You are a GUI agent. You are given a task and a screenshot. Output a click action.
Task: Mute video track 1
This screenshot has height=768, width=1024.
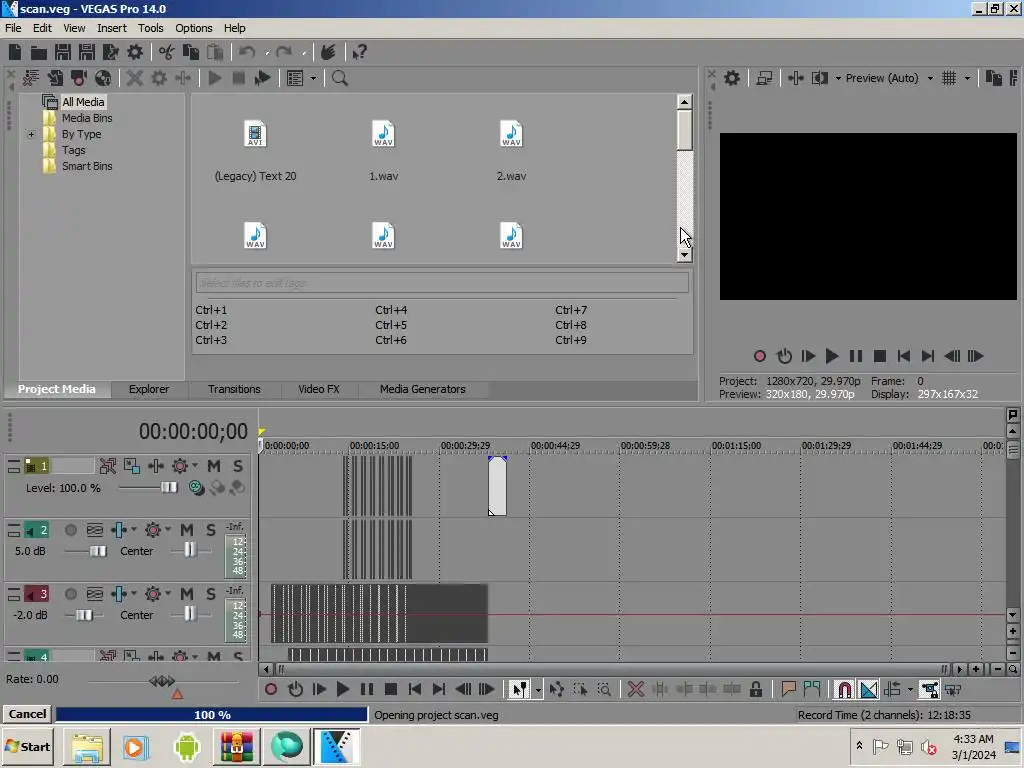tap(214, 466)
